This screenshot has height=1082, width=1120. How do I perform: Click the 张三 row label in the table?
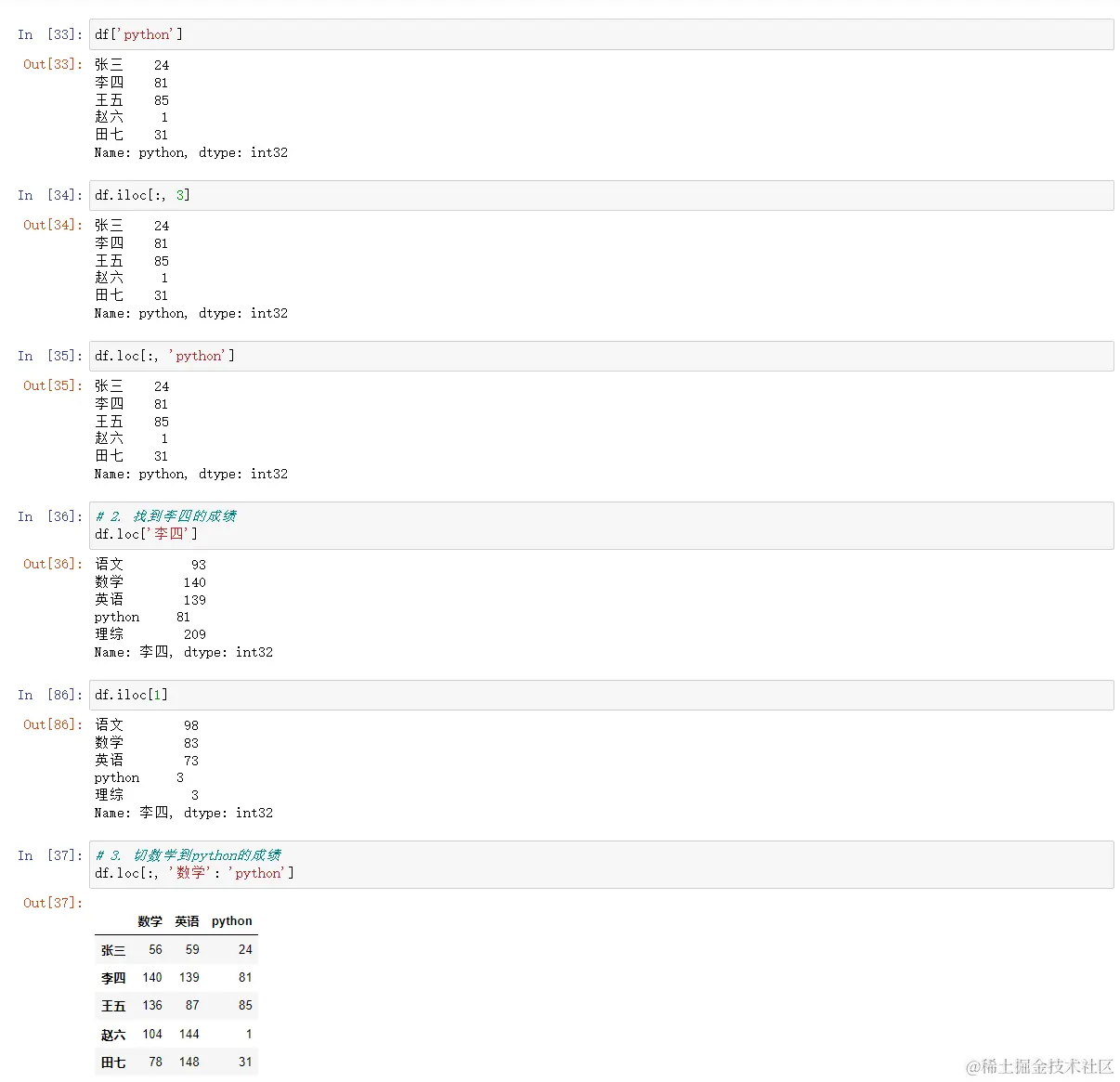pyautogui.click(x=113, y=950)
